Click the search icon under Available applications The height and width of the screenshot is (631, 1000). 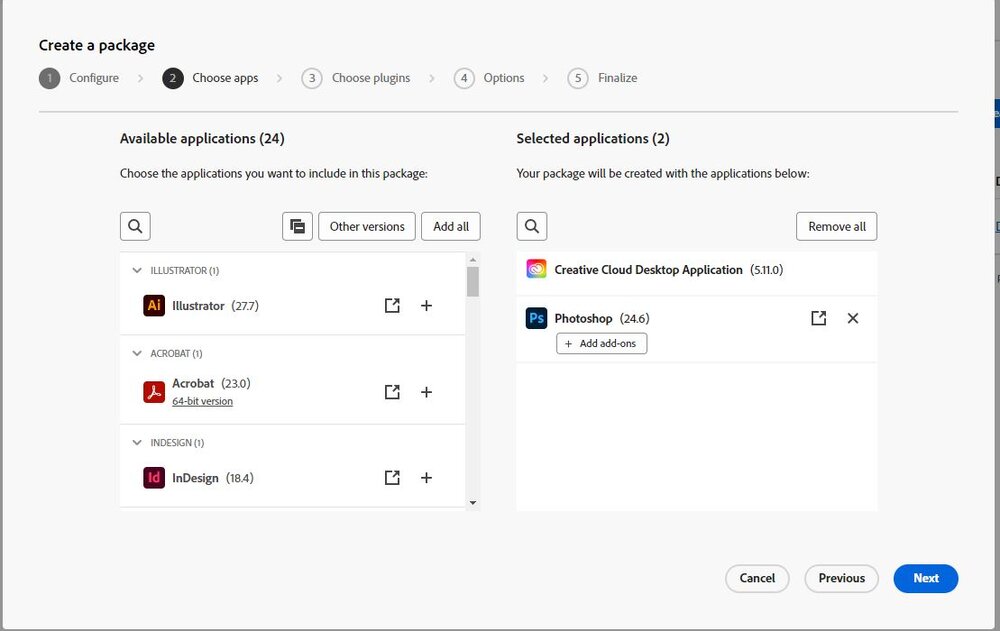tap(135, 226)
